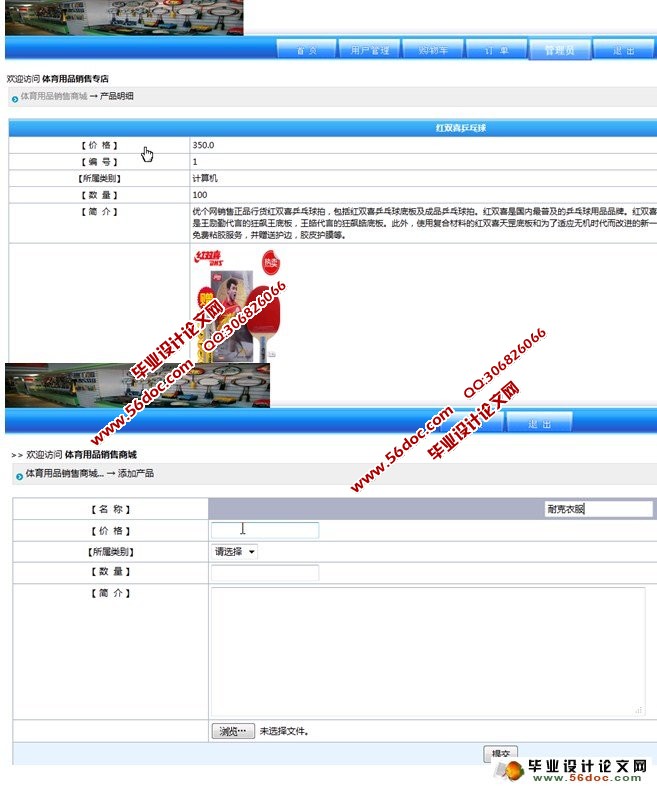Select the 管理员 navigation tab
The image size is (657, 788).
[559, 50]
